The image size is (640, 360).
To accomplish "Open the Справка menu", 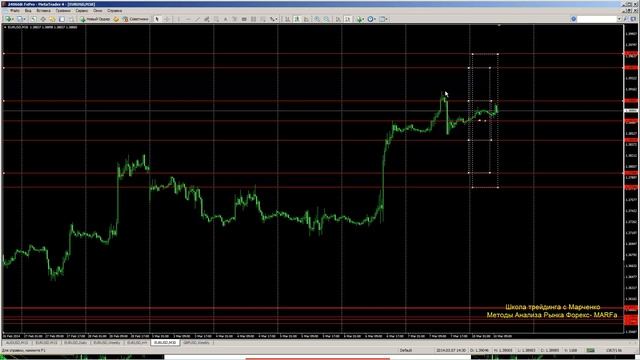I will point(114,11).
